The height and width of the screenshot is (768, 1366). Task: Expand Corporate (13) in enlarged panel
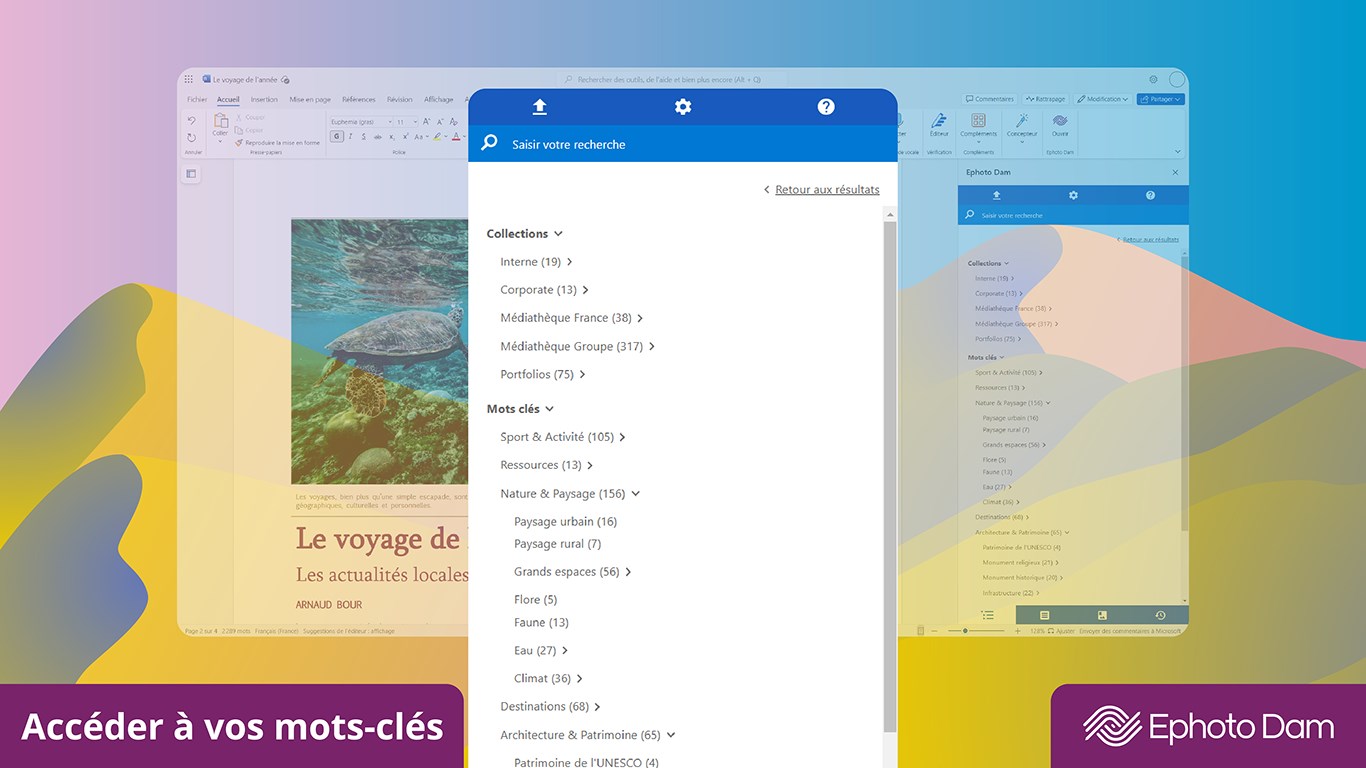[x=585, y=290]
